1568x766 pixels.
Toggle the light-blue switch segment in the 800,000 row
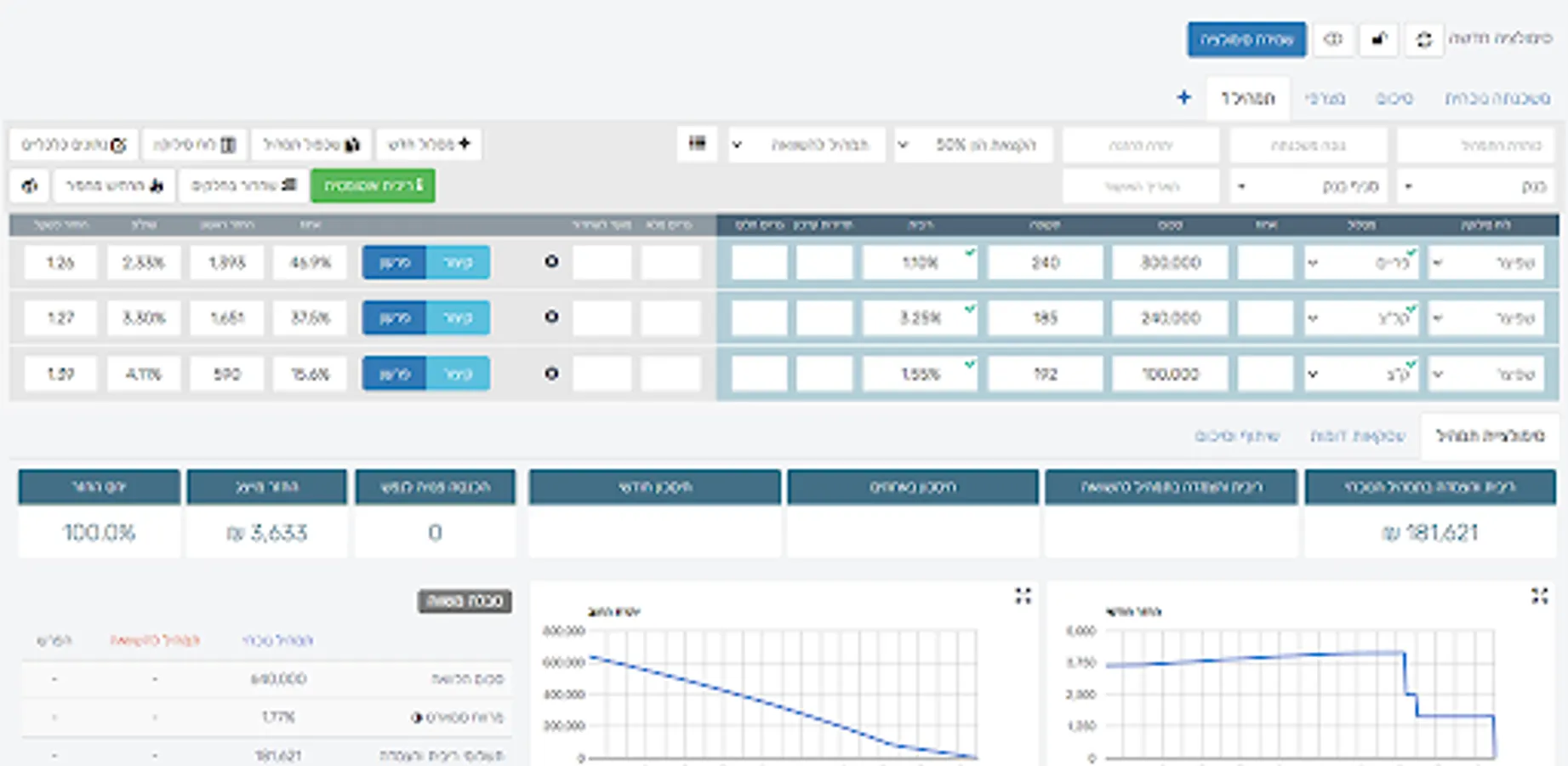point(458,263)
